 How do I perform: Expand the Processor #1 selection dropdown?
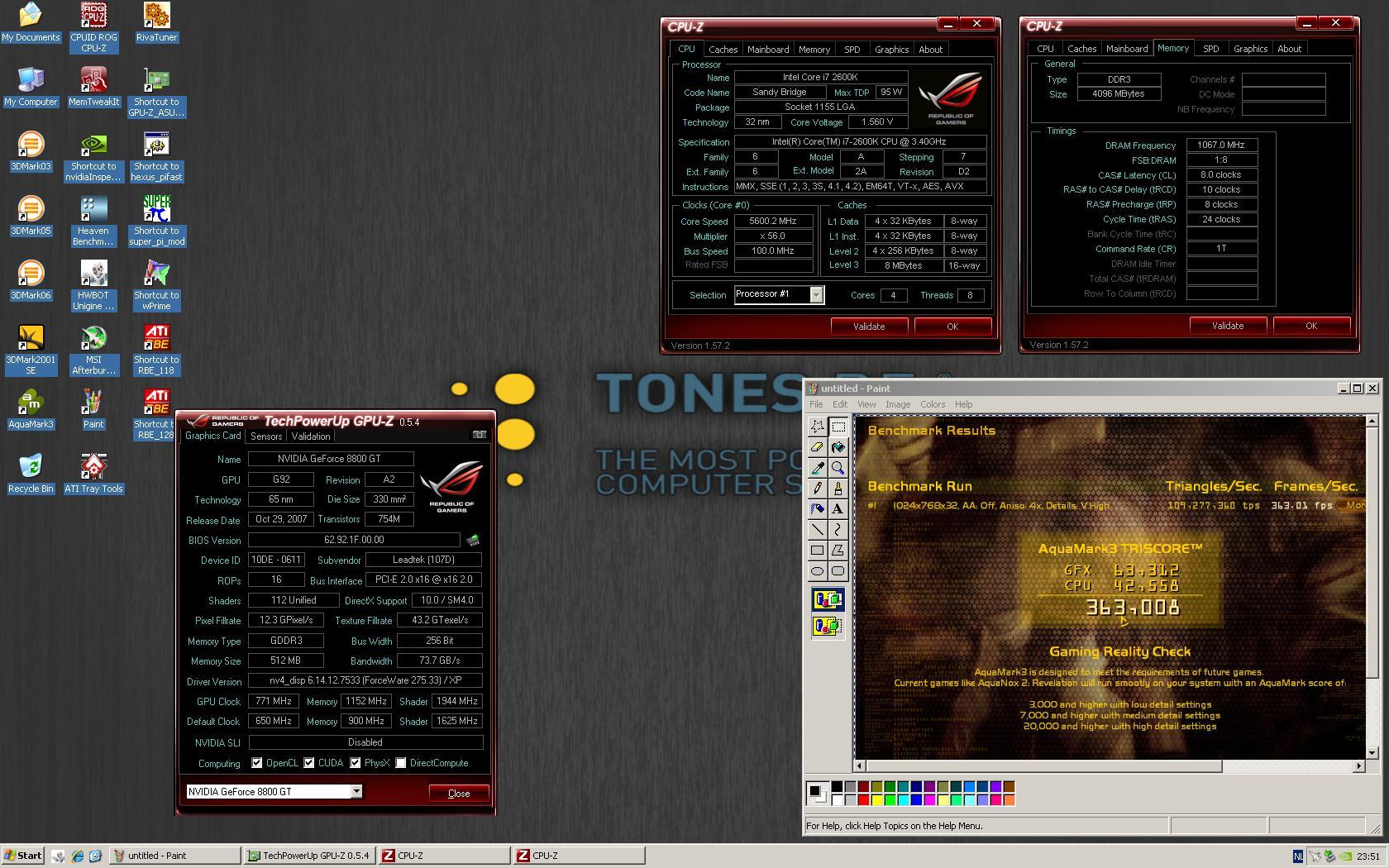[x=816, y=295]
